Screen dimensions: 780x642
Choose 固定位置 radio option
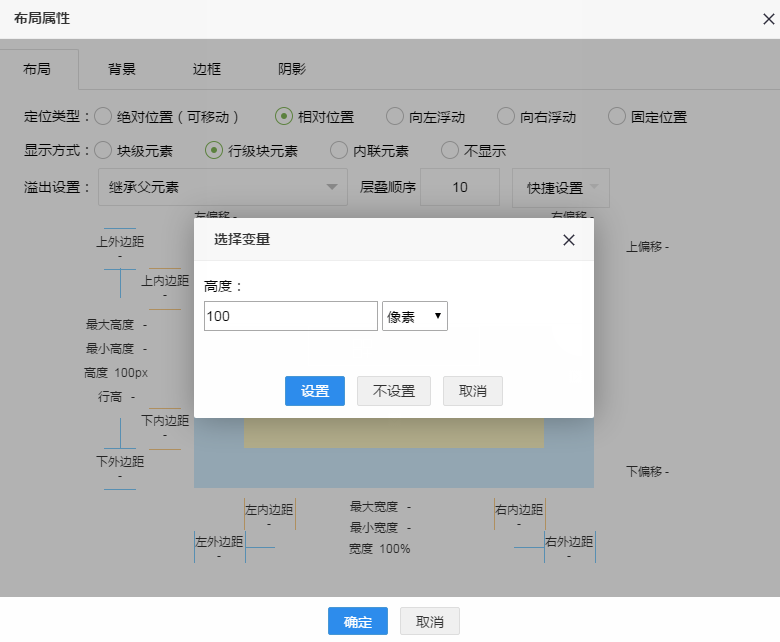click(616, 117)
